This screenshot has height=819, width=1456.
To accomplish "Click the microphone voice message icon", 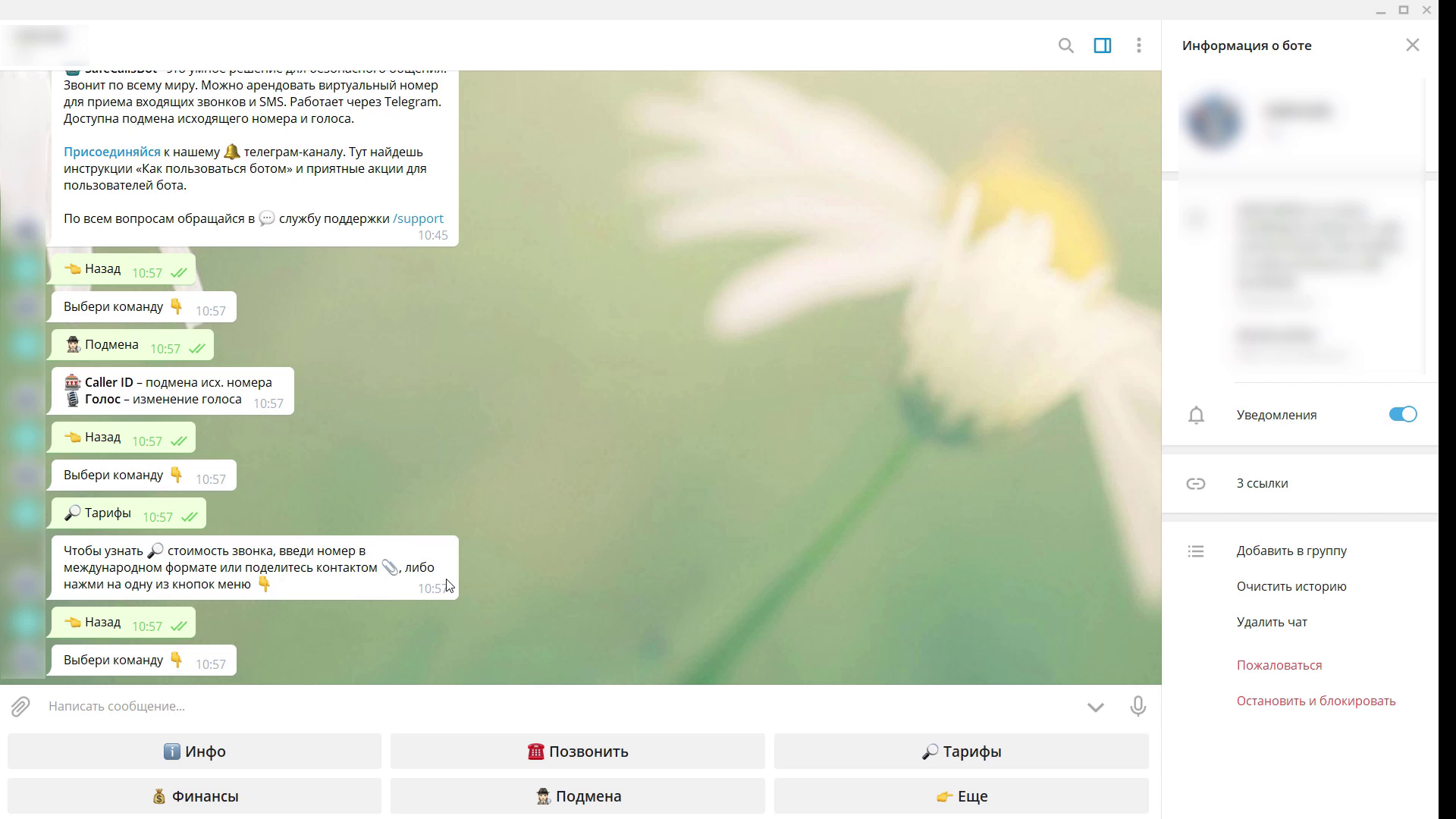I will click(1137, 707).
